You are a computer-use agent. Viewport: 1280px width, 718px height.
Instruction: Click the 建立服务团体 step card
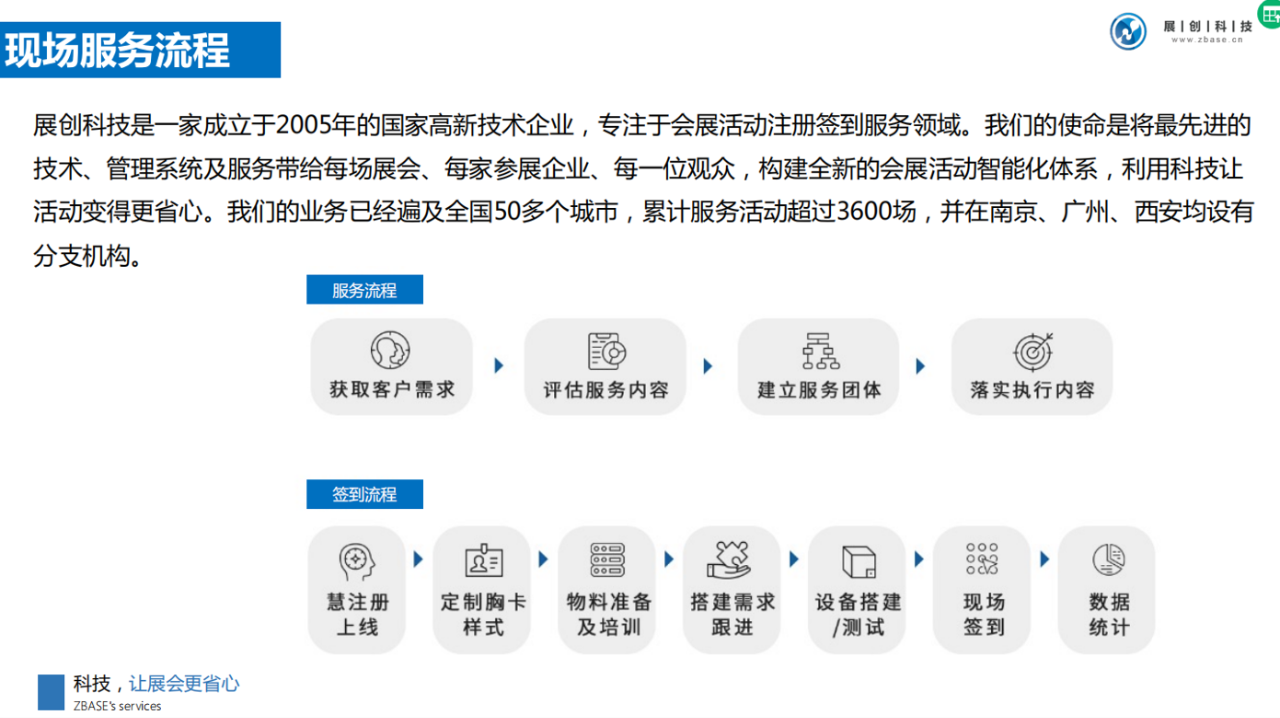[x=819, y=366]
